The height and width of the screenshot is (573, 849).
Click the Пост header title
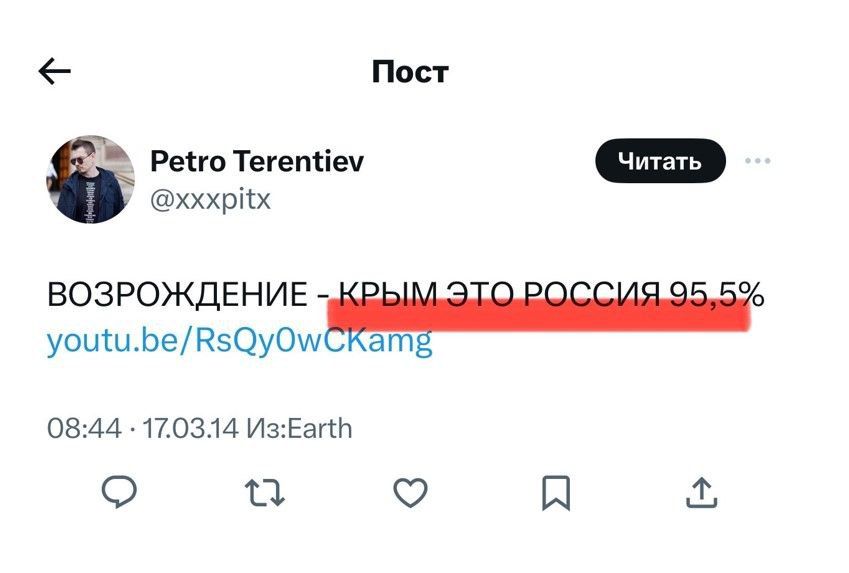pyautogui.click(x=410, y=71)
